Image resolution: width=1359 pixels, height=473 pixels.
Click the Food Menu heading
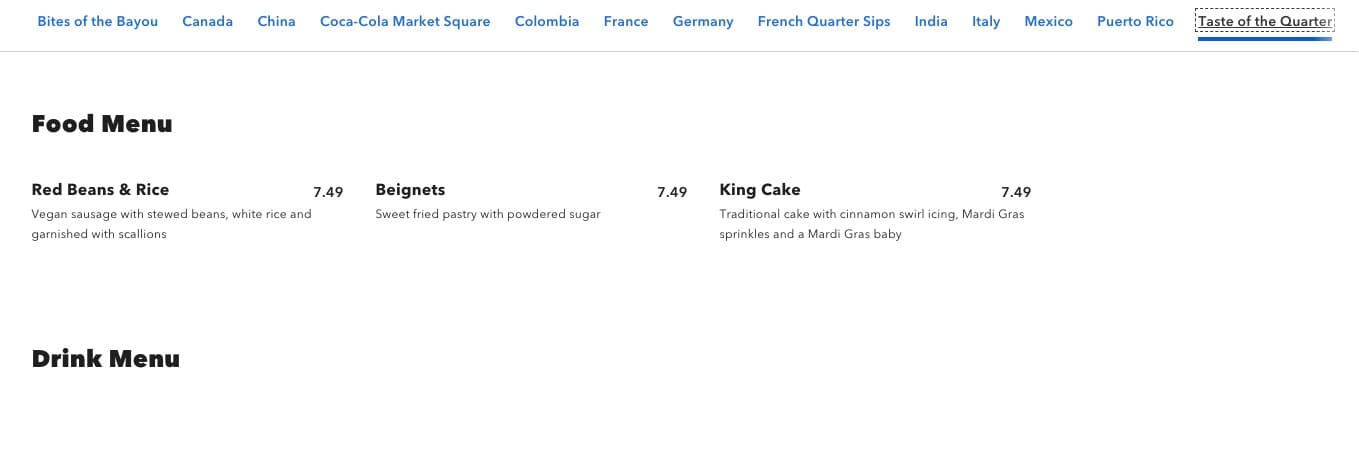pyautogui.click(x=102, y=124)
